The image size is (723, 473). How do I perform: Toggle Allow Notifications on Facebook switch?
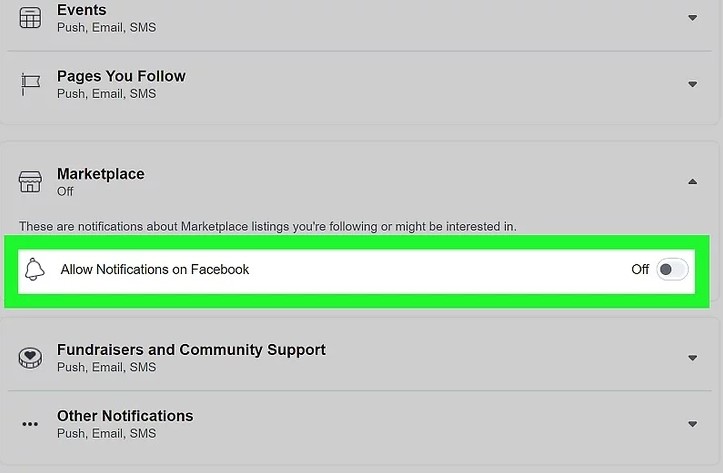tap(672, 269)
